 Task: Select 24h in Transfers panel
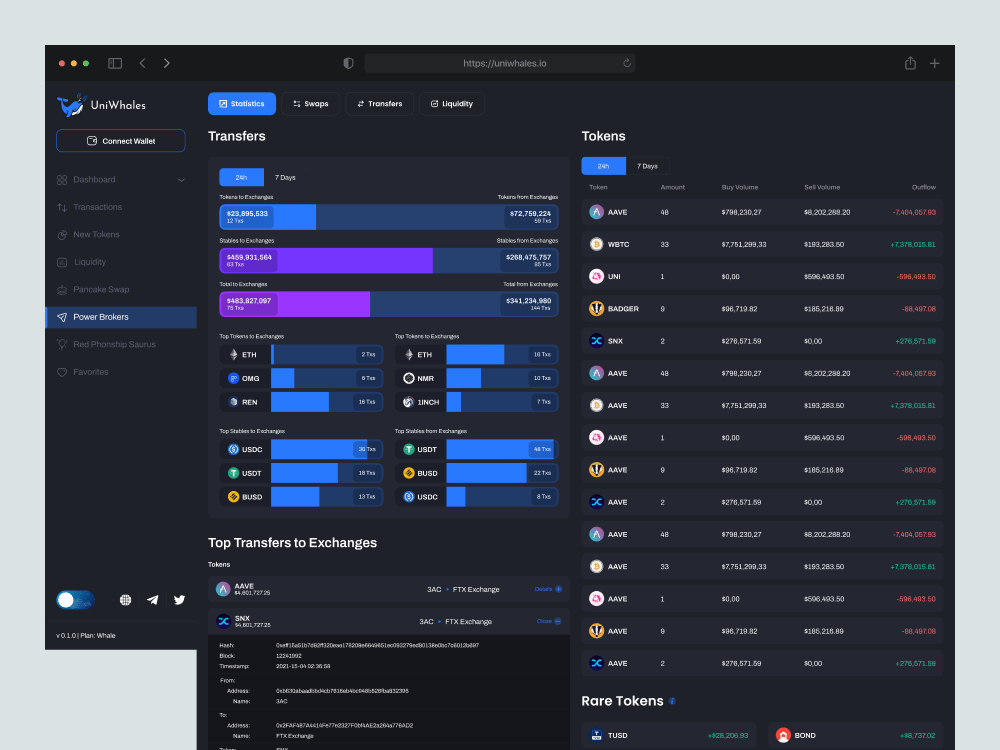pyautogui.click(x=241, y=177)
